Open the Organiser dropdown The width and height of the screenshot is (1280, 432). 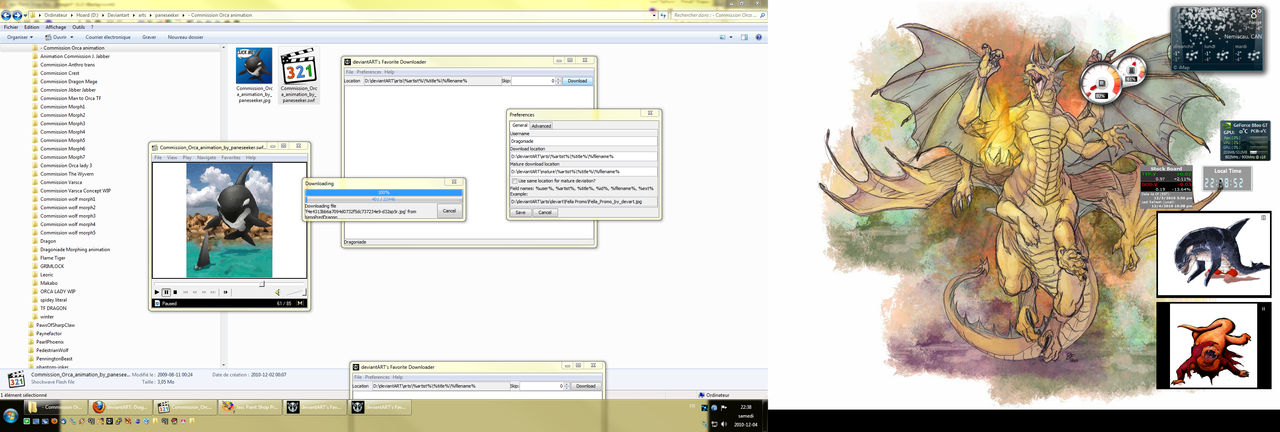(x=19, y=37)
